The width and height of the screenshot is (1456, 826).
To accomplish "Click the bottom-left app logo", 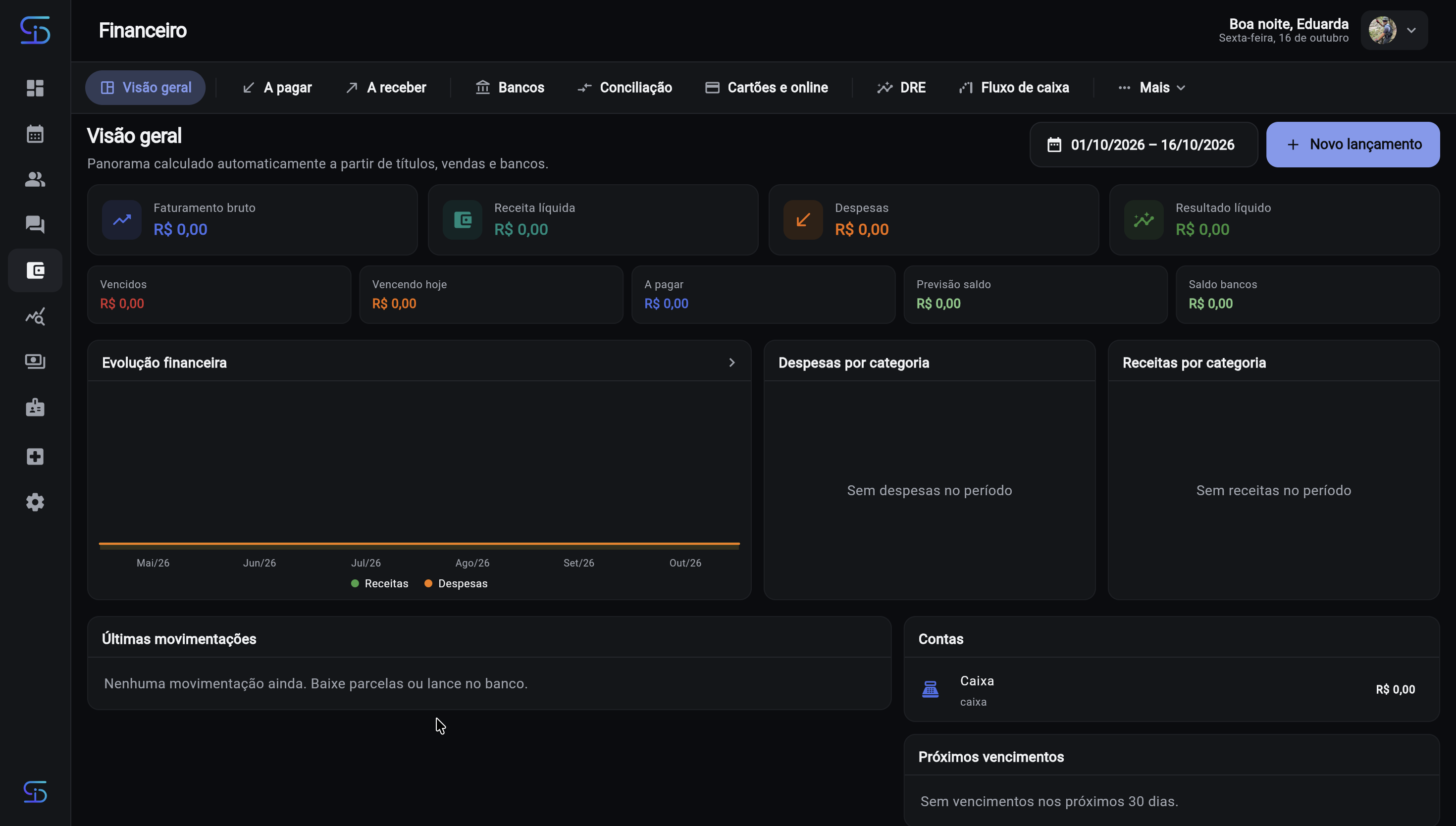I will pyautogui.click(x=35, y=792).
